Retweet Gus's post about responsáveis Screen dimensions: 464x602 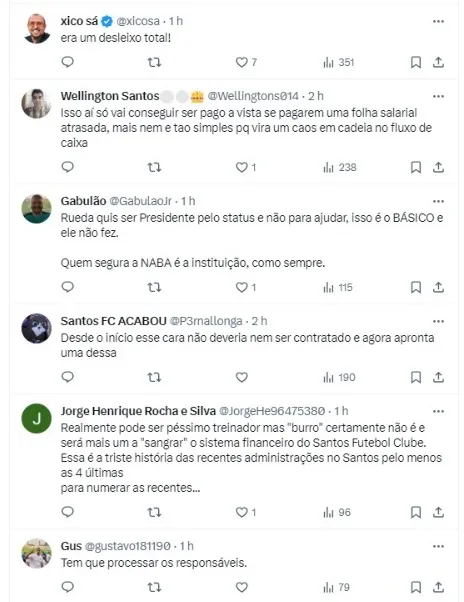[x=154, y=587]
